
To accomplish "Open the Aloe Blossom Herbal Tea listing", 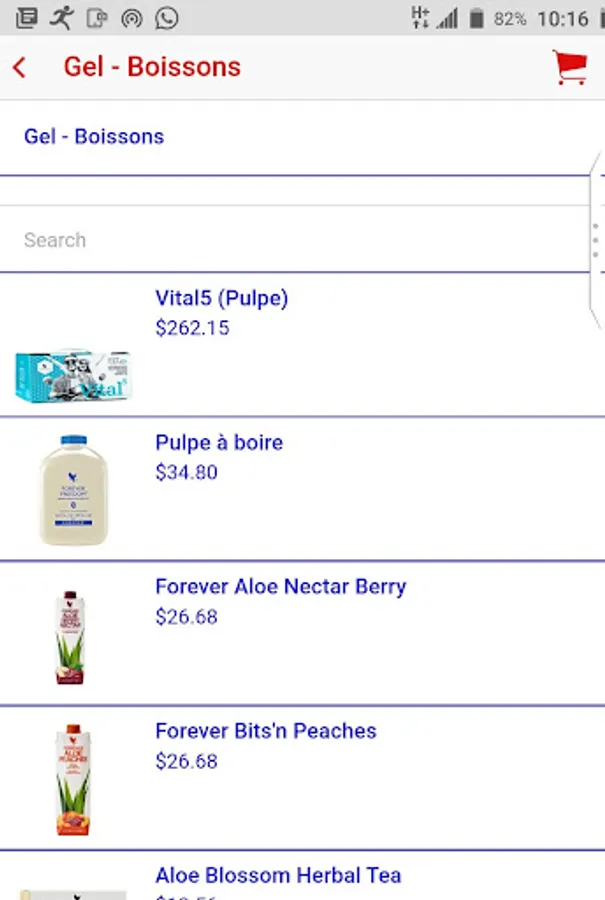I will pyautogui.click(x=278, y=874).
